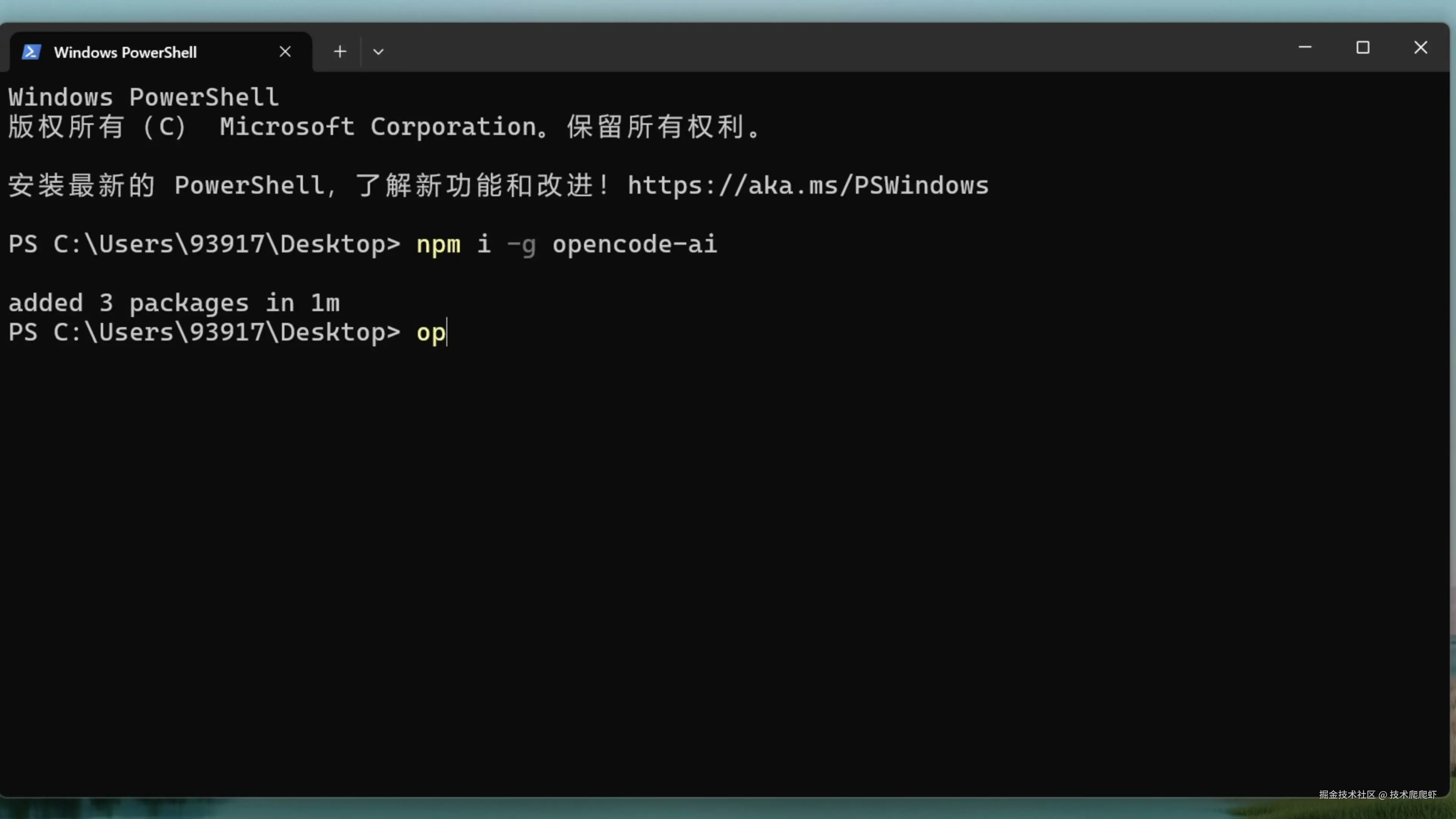
Task: Close the terminal window
Action: [x=1420, y=47]
